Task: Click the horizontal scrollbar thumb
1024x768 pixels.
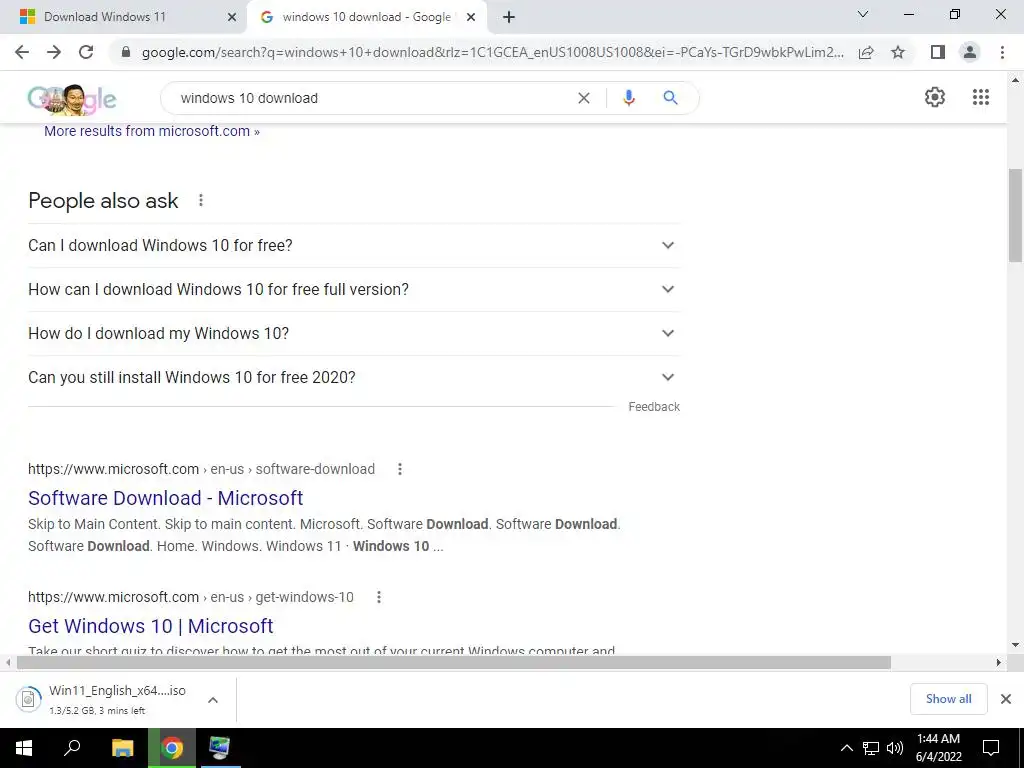Action: point(453,663)
